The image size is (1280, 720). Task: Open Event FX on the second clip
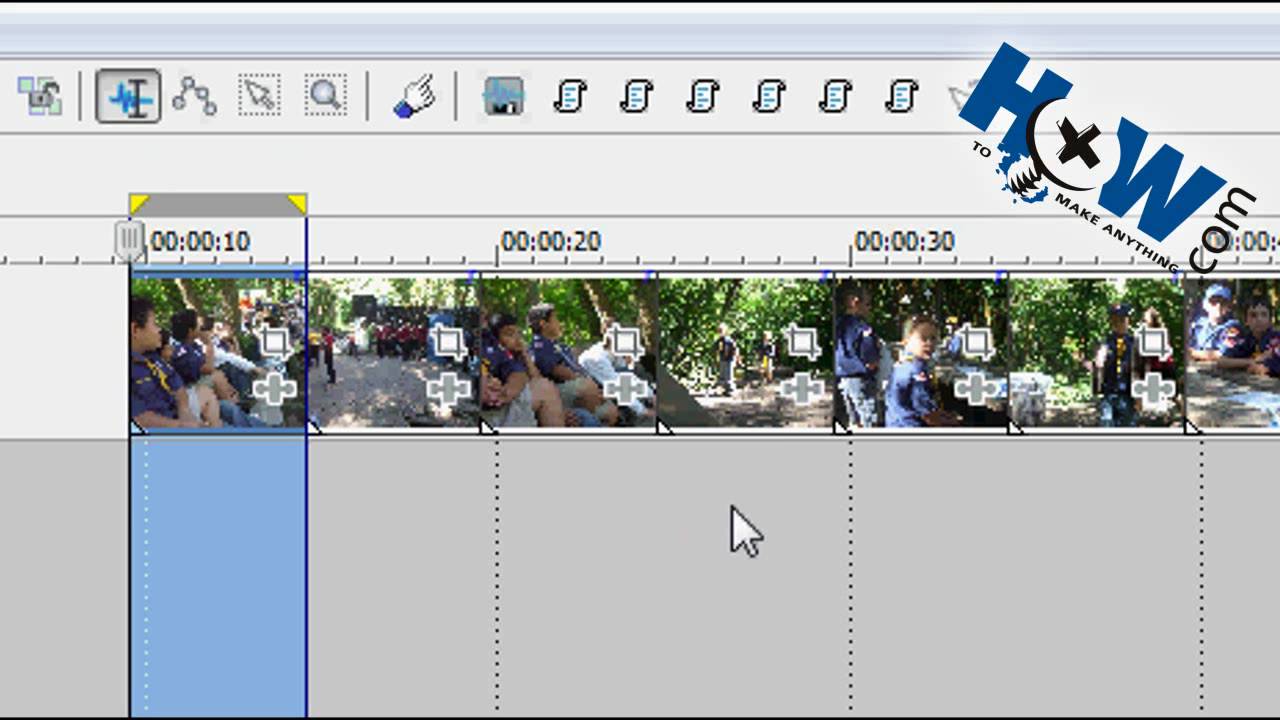pos(449,390)
